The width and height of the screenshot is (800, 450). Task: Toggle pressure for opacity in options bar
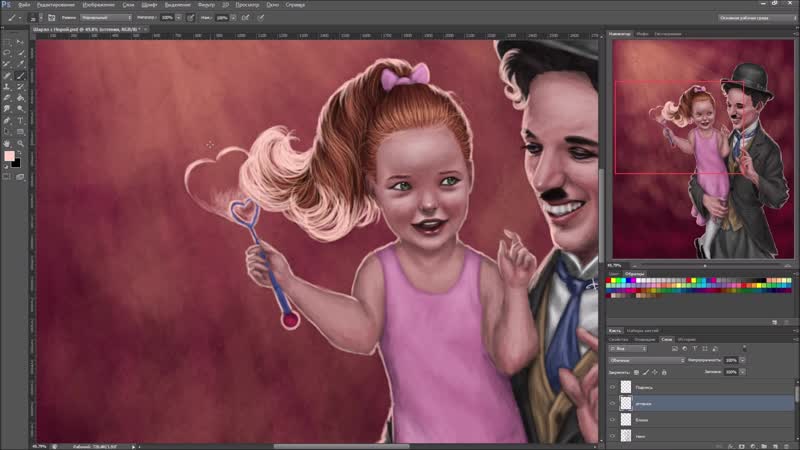click(x=190, y=18)
